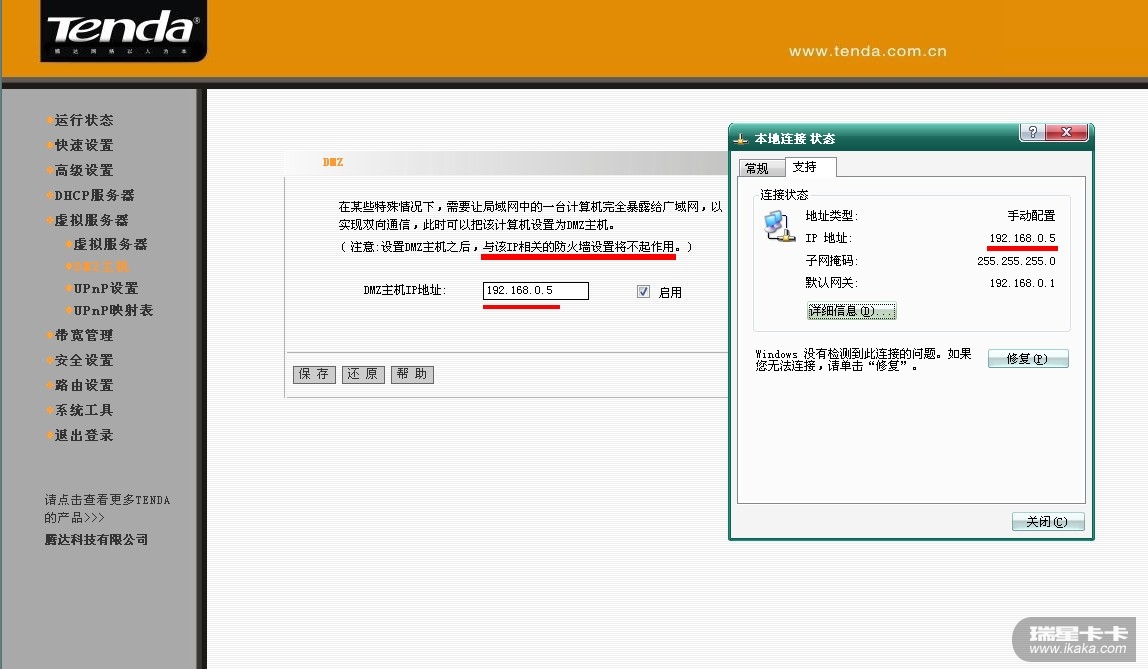
Task: Click the DMZ主机IP地址 label
Action: point(404,290)
